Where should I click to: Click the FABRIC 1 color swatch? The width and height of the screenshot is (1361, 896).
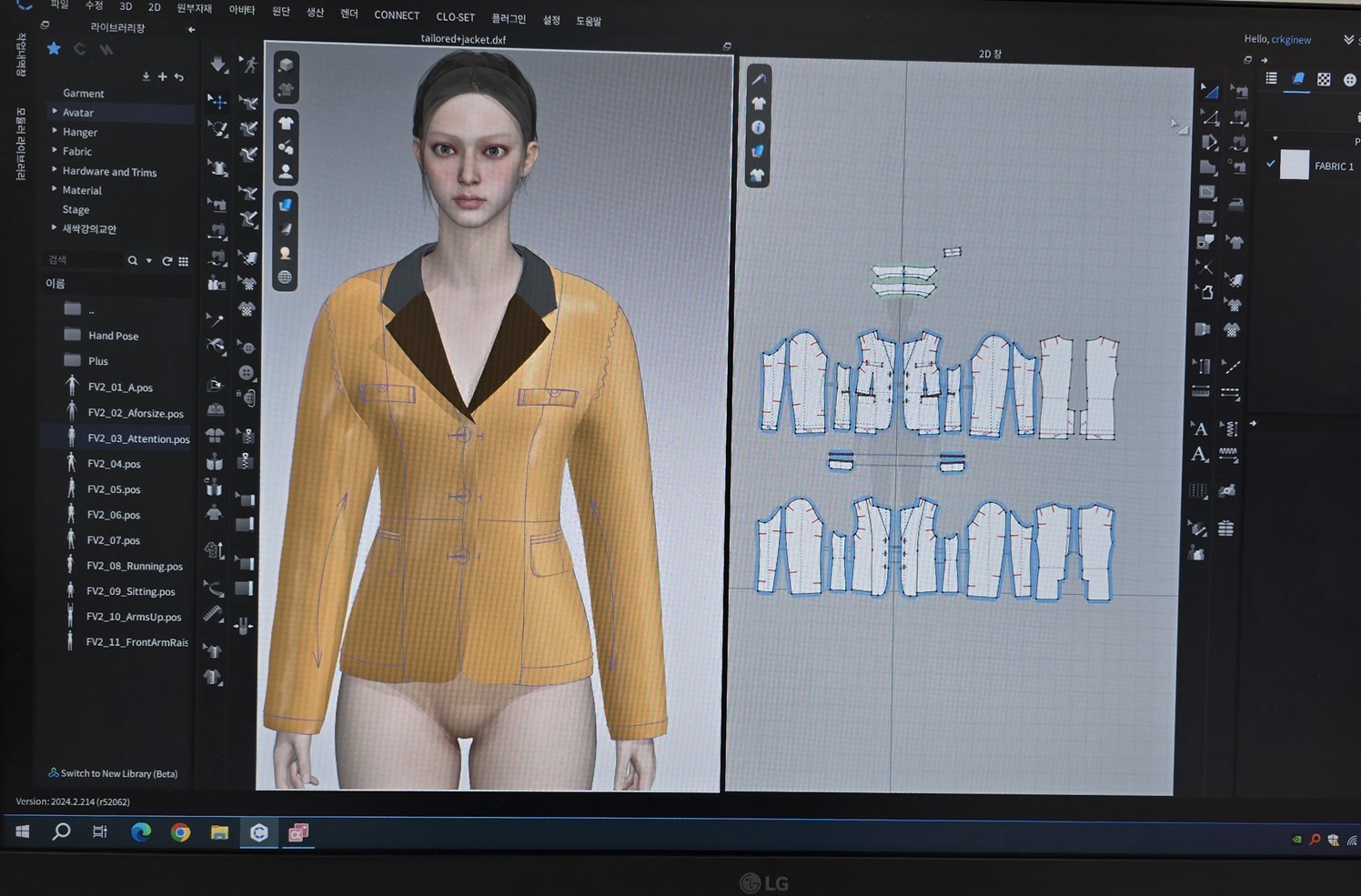pos(1294,166)
